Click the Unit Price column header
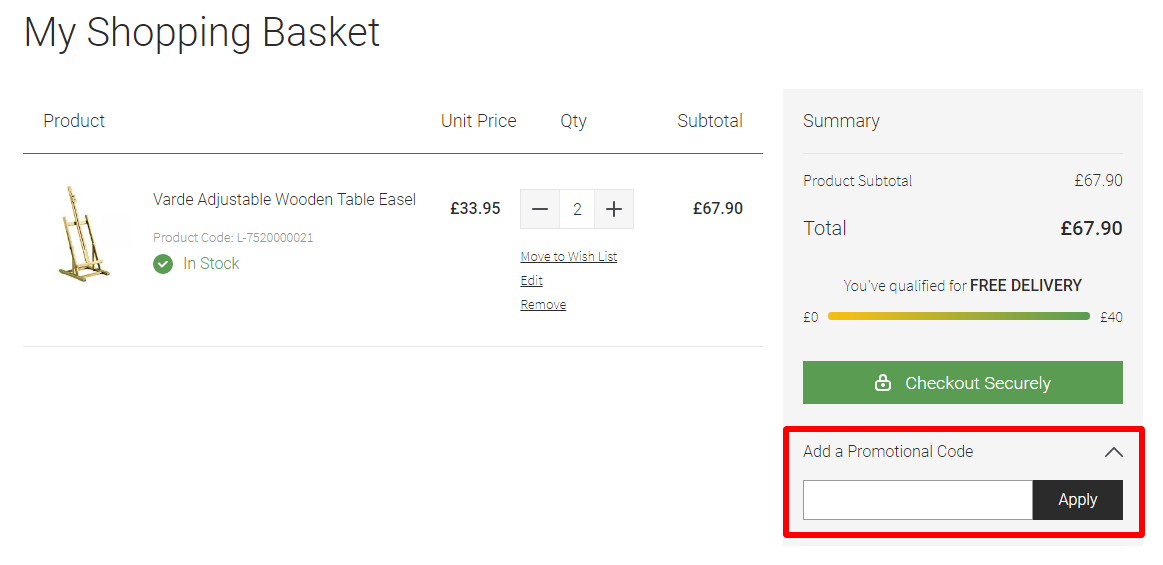Screen dimensions: 1163x565 point(478,121)
